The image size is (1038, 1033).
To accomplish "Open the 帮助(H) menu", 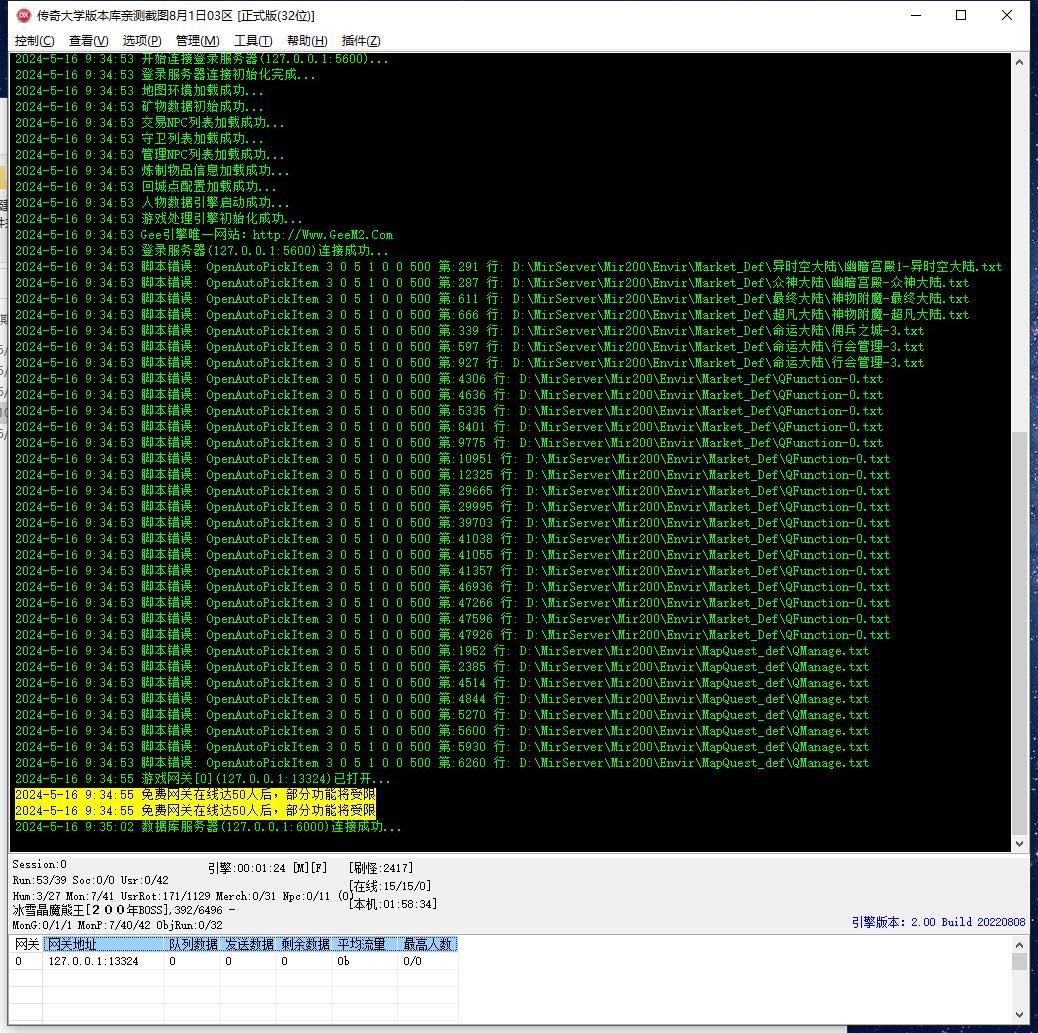I will (307, 41).
